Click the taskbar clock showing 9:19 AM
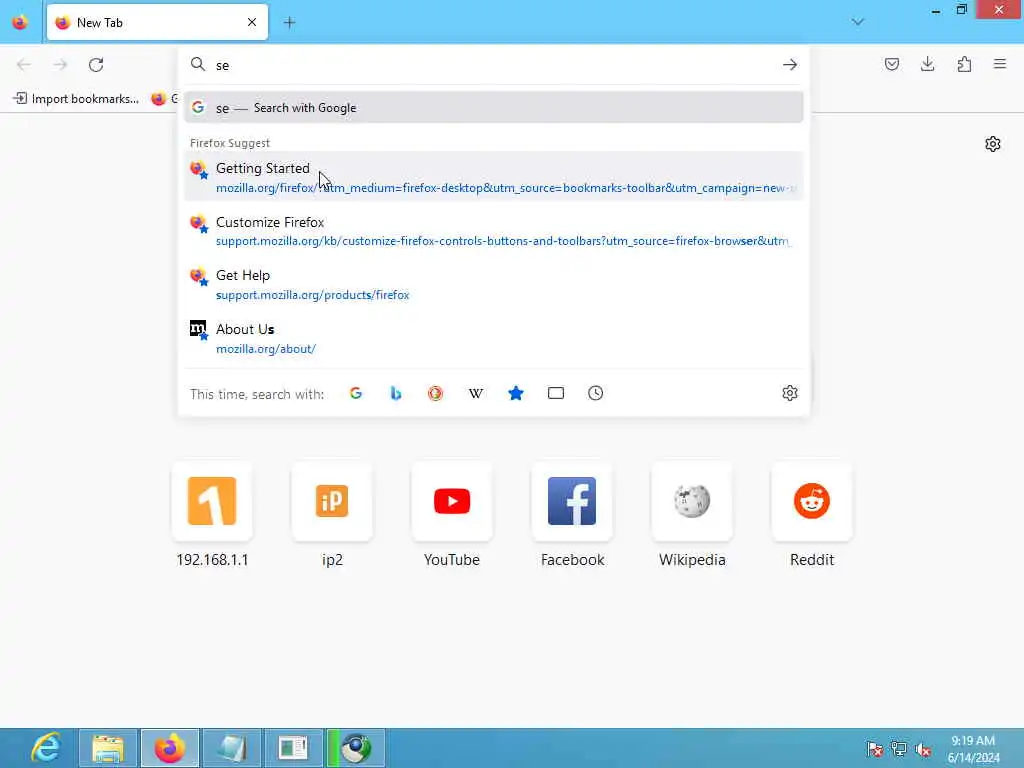The height and width of the screenshot is (768, 1024). (973, 748)
